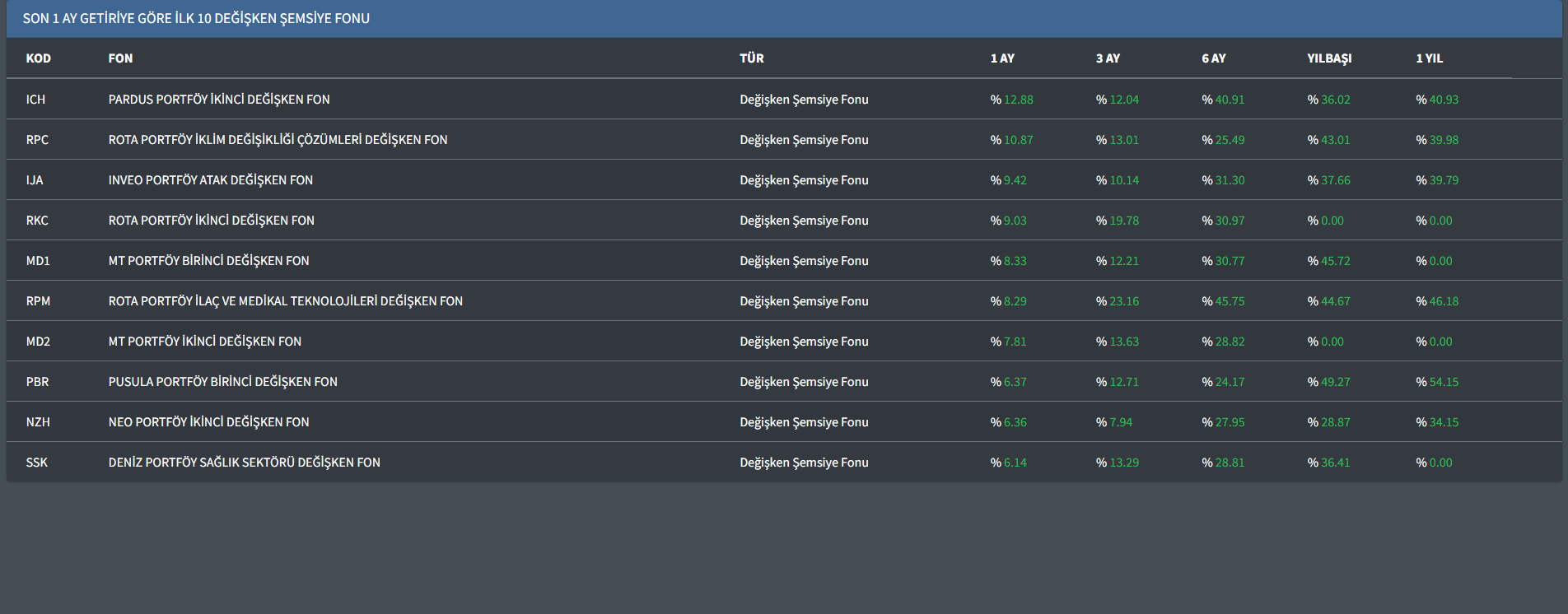Click the 6 AY column header
Viewport: 1568px width, 614px height.
pos(1213,58)
